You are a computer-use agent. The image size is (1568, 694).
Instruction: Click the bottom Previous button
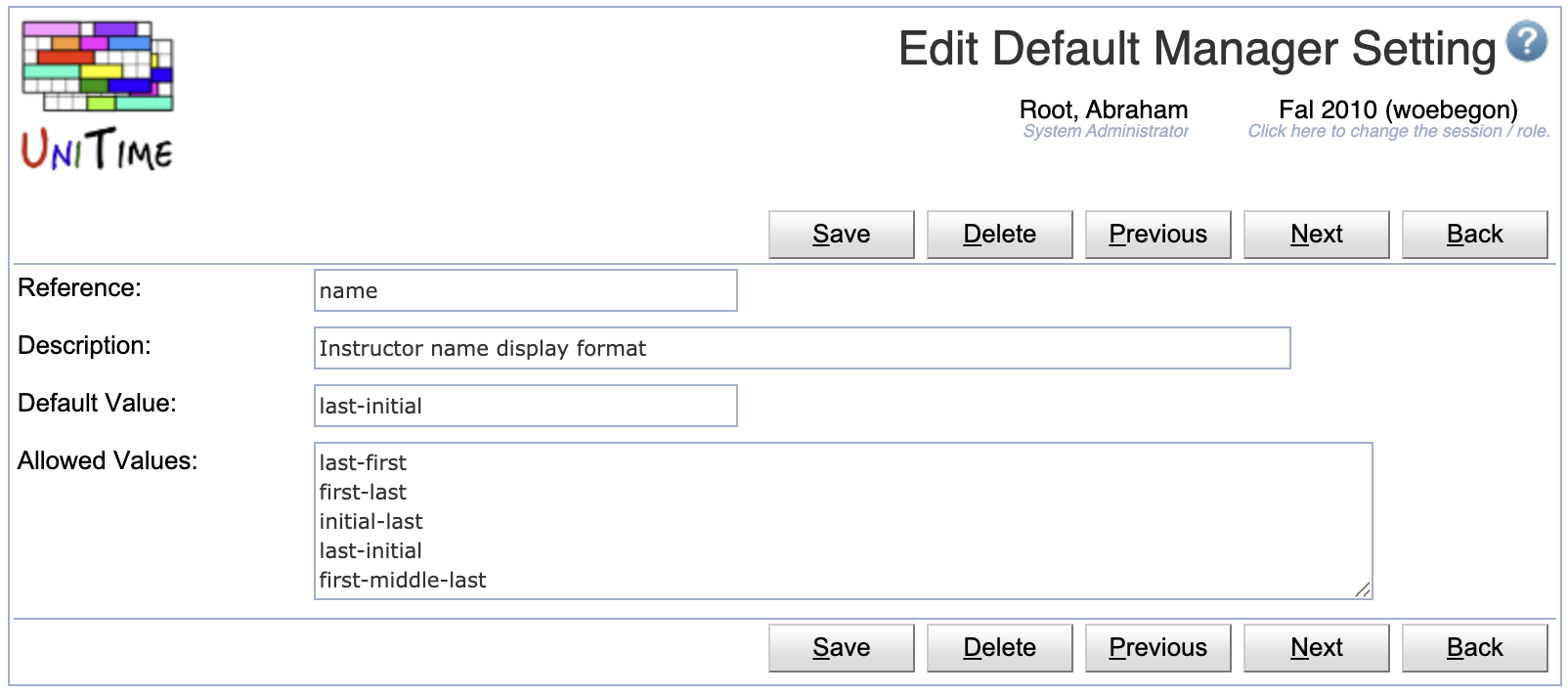[1158, 648]
